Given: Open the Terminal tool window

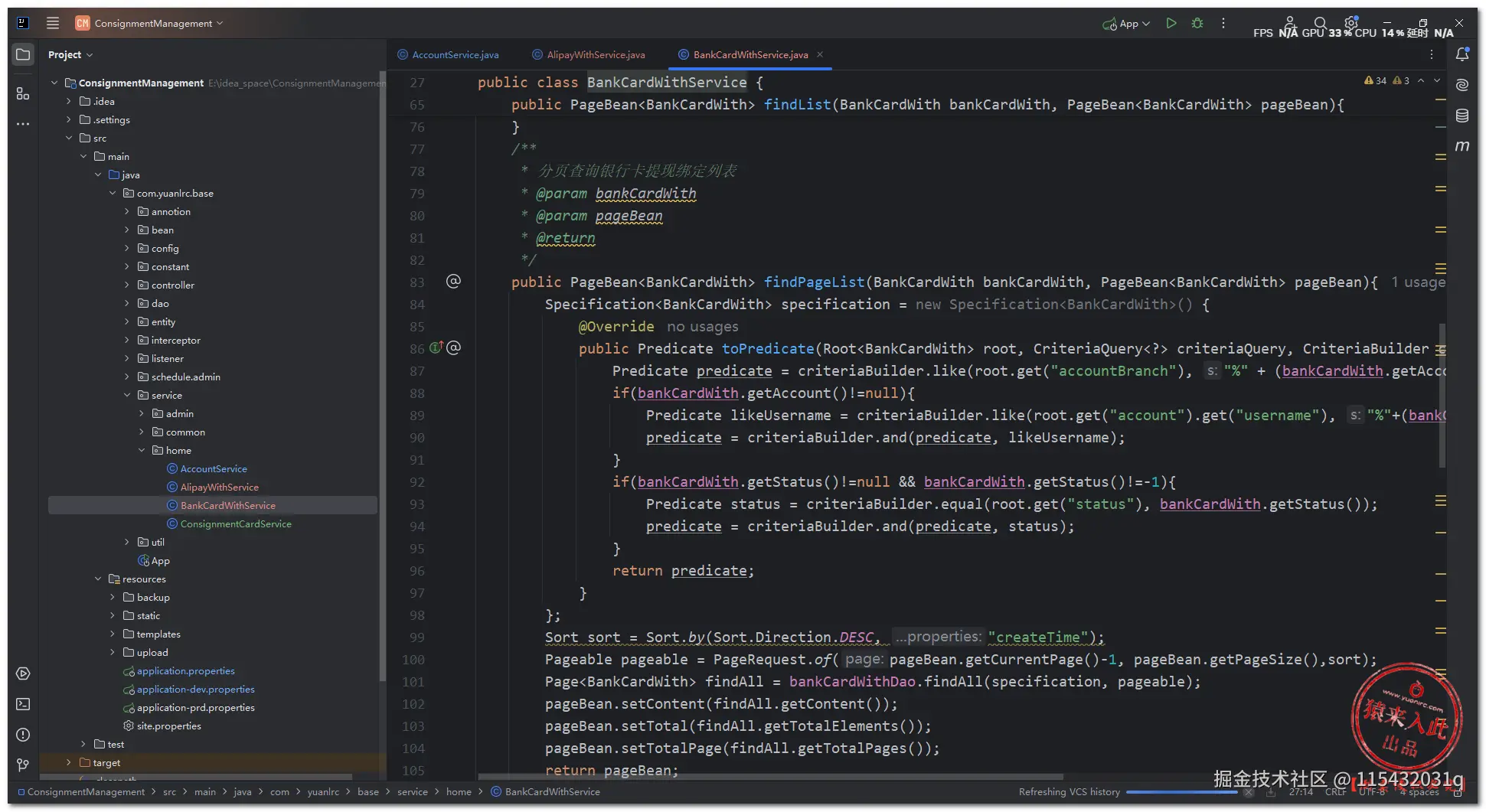Looking at the screenshot, I should coord(23,704).
